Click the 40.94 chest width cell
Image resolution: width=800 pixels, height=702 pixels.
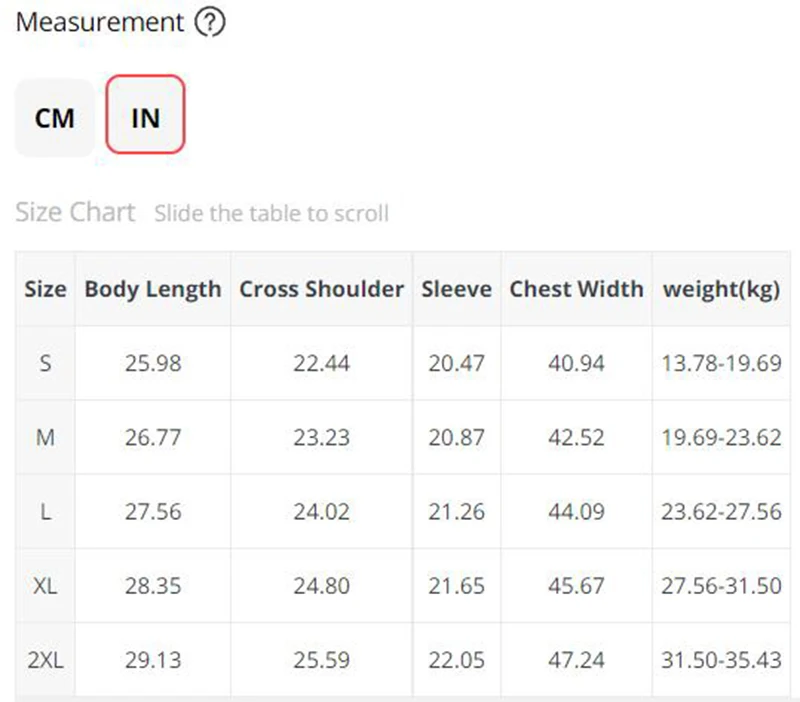[x=577, y=363]
